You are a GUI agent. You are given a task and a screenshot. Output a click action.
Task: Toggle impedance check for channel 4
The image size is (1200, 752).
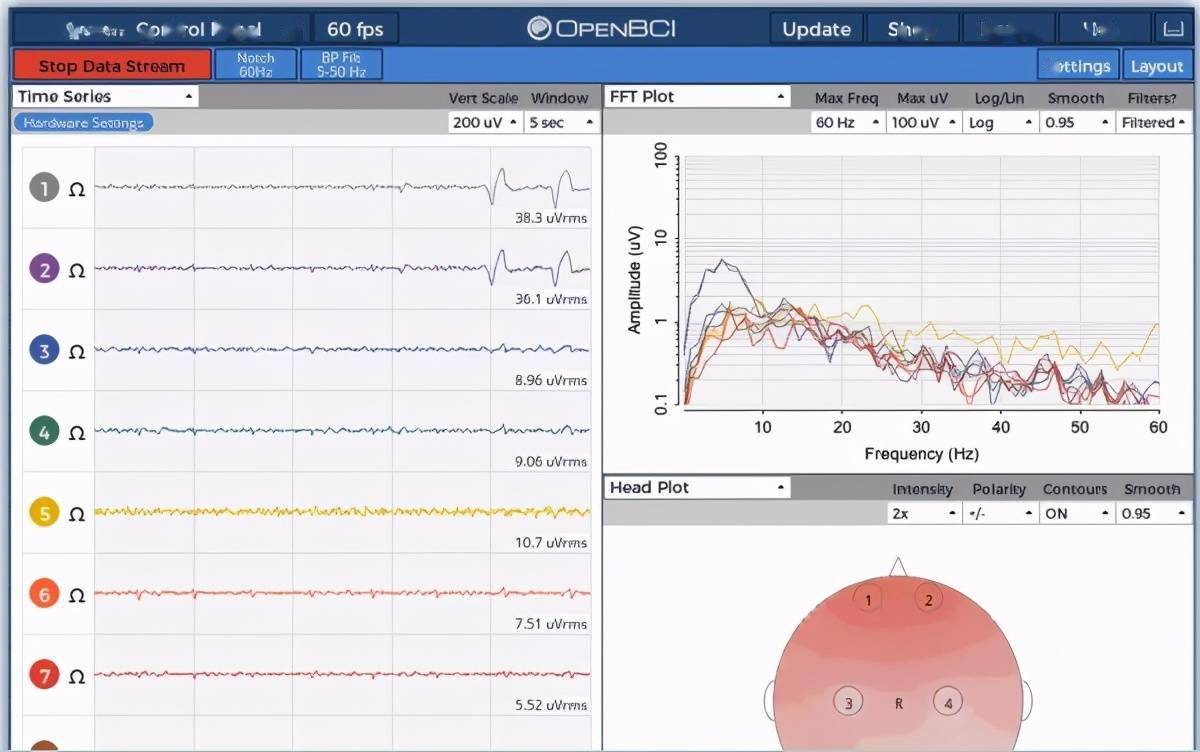[x=77, y=433]
